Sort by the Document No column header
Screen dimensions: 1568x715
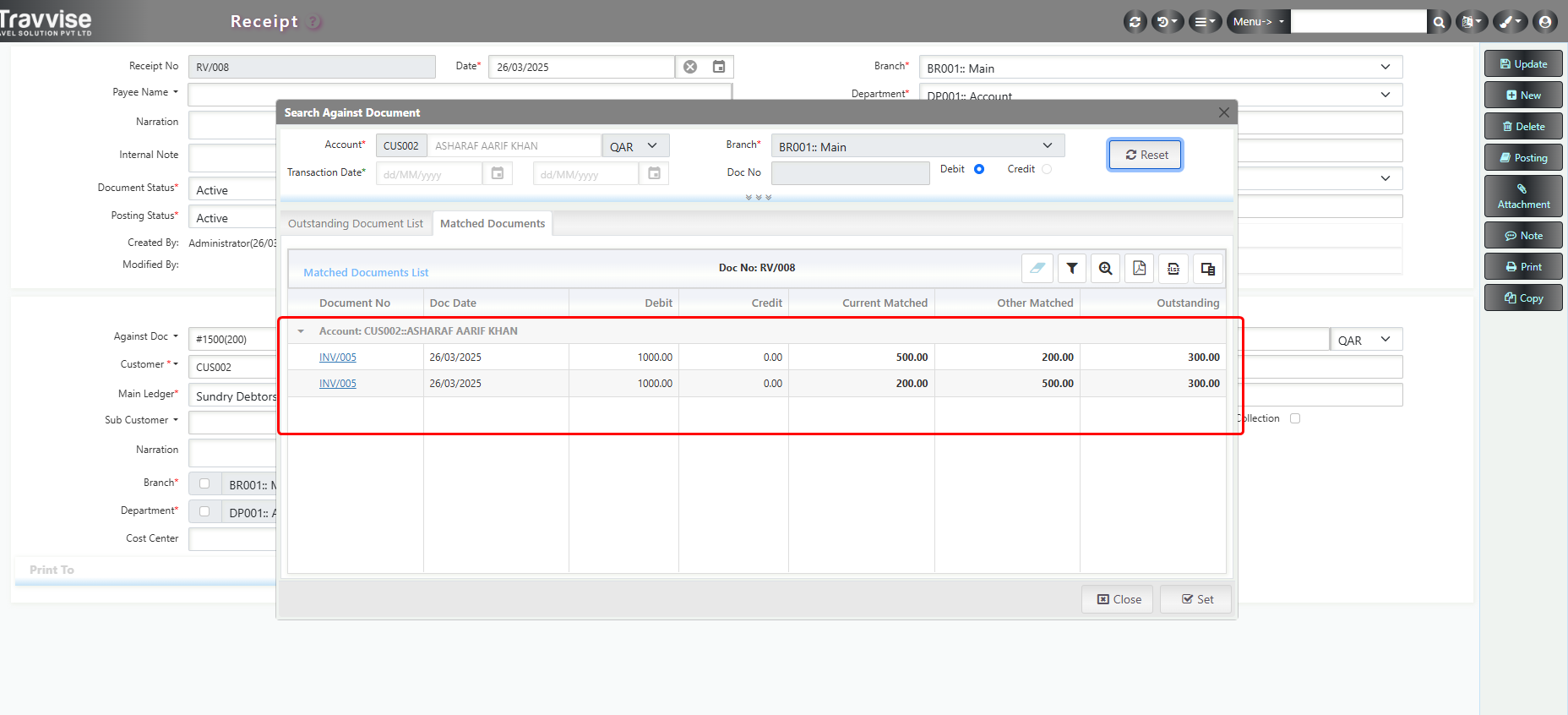tap(355, 303)
